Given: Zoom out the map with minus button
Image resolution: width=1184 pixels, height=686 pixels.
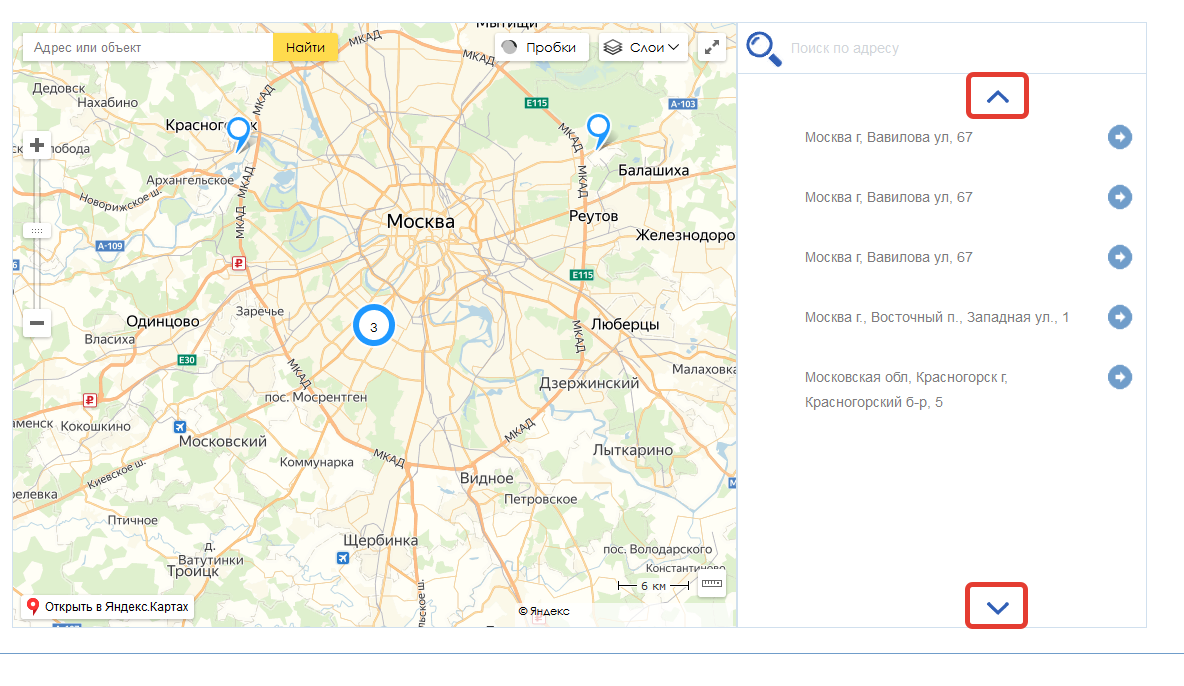Looking at the screenshot, I should click(36, 323).
